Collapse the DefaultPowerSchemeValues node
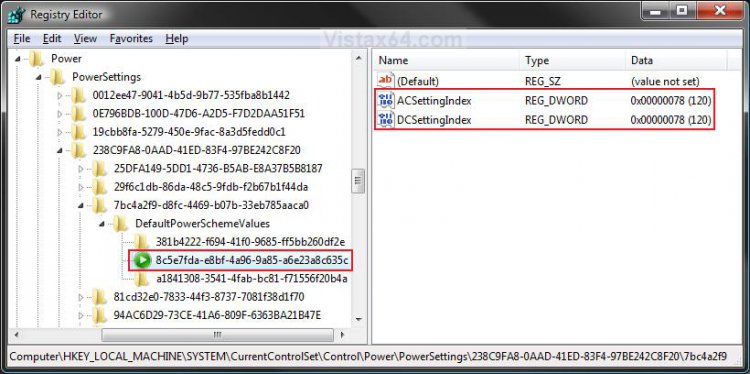 point(102,224)
